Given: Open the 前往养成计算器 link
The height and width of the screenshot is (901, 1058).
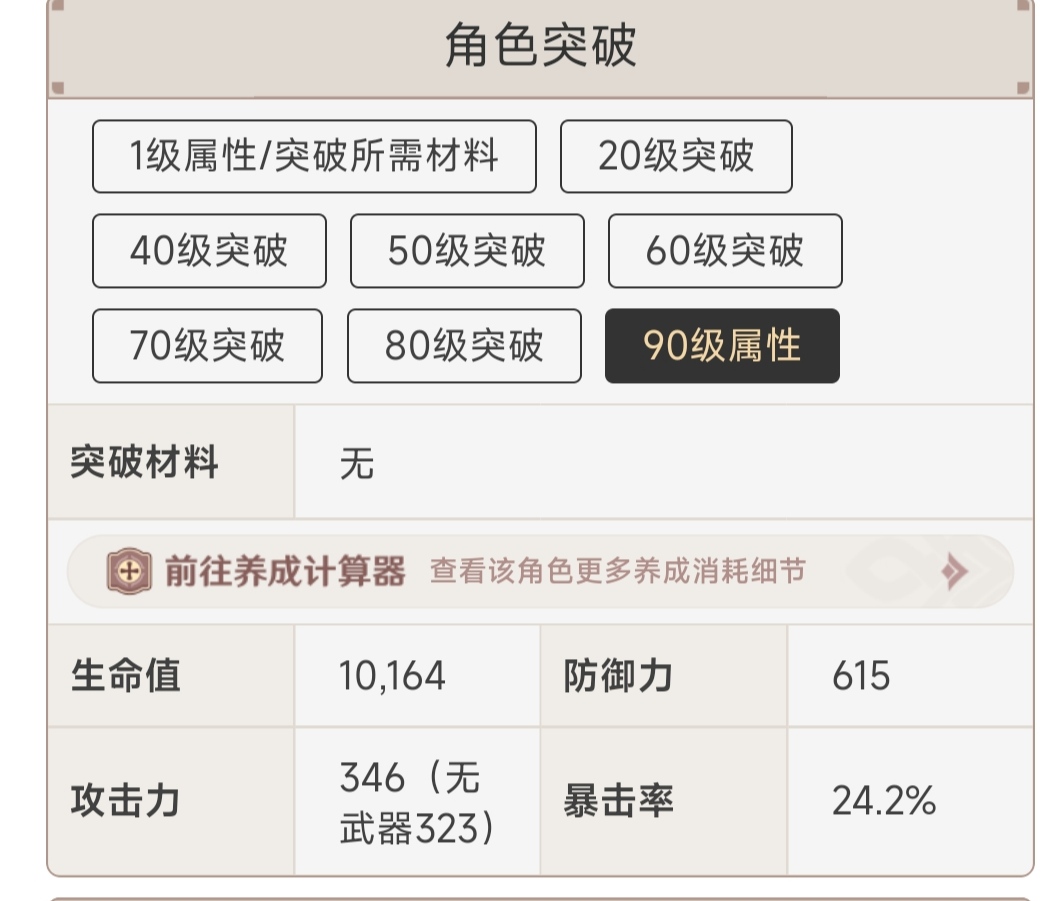Looking at the screenshot, I should [285, 572].
